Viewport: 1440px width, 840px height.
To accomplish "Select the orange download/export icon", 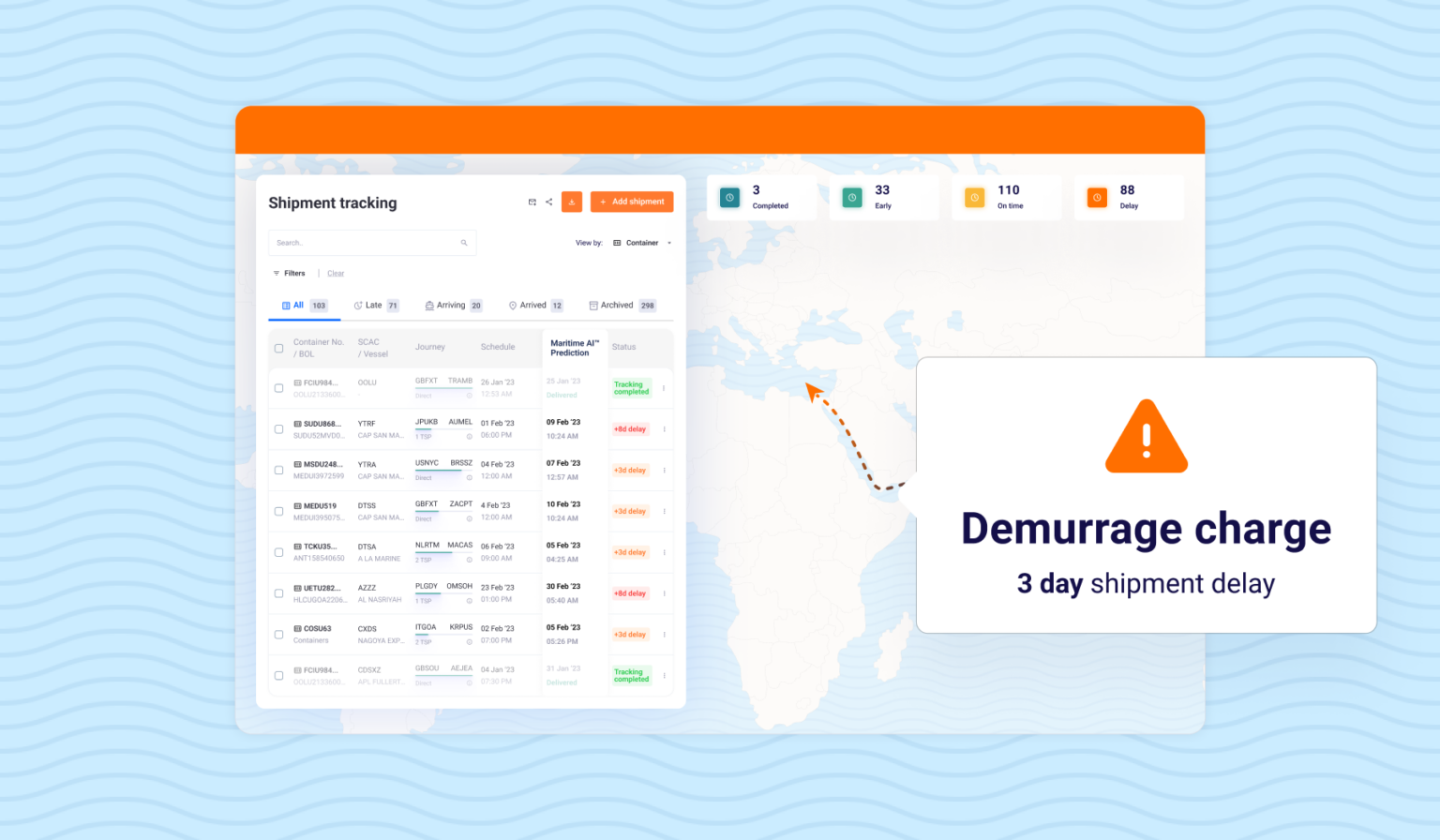I will point(572,202).
